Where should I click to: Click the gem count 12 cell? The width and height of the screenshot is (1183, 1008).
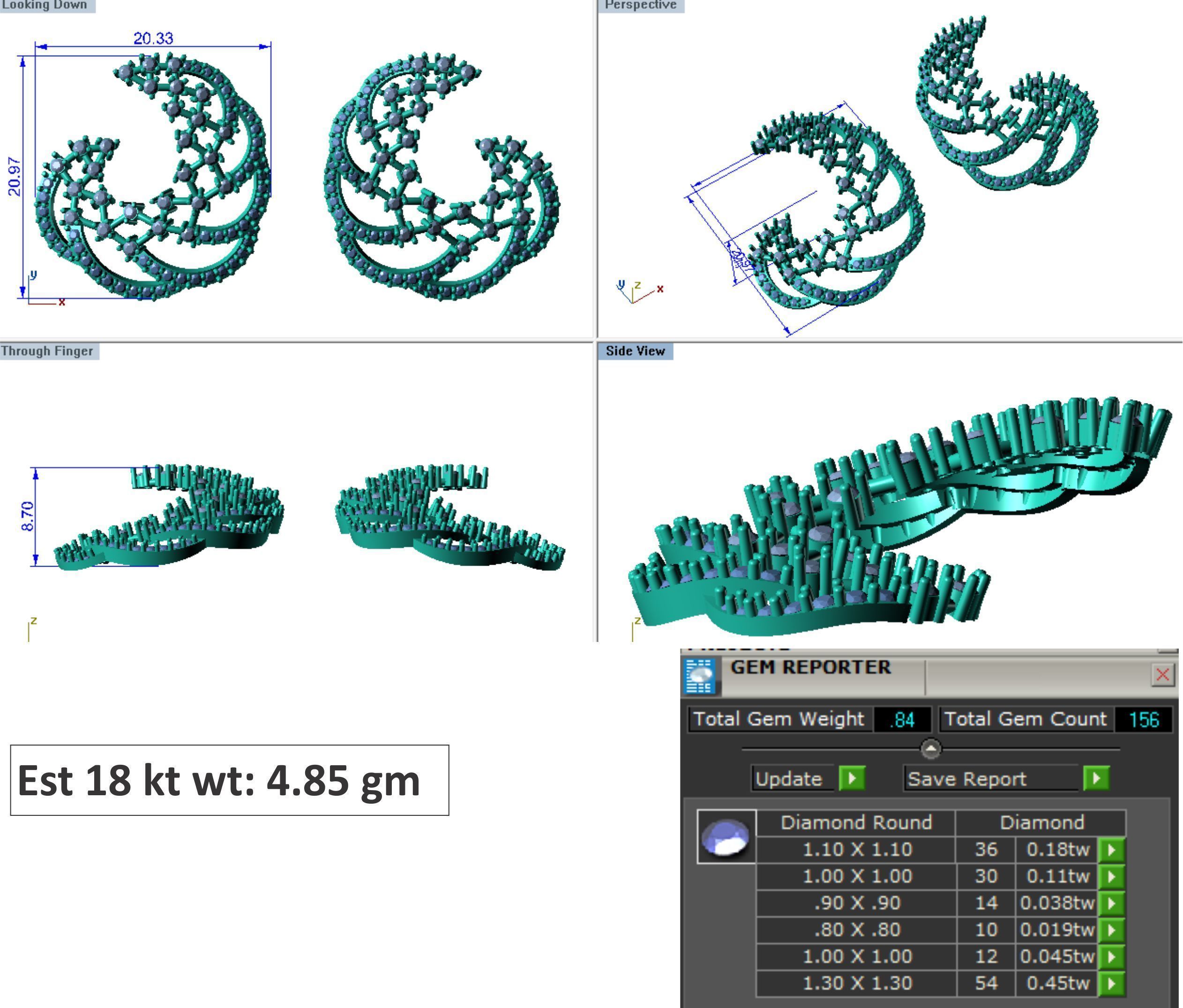coord(986,957)
